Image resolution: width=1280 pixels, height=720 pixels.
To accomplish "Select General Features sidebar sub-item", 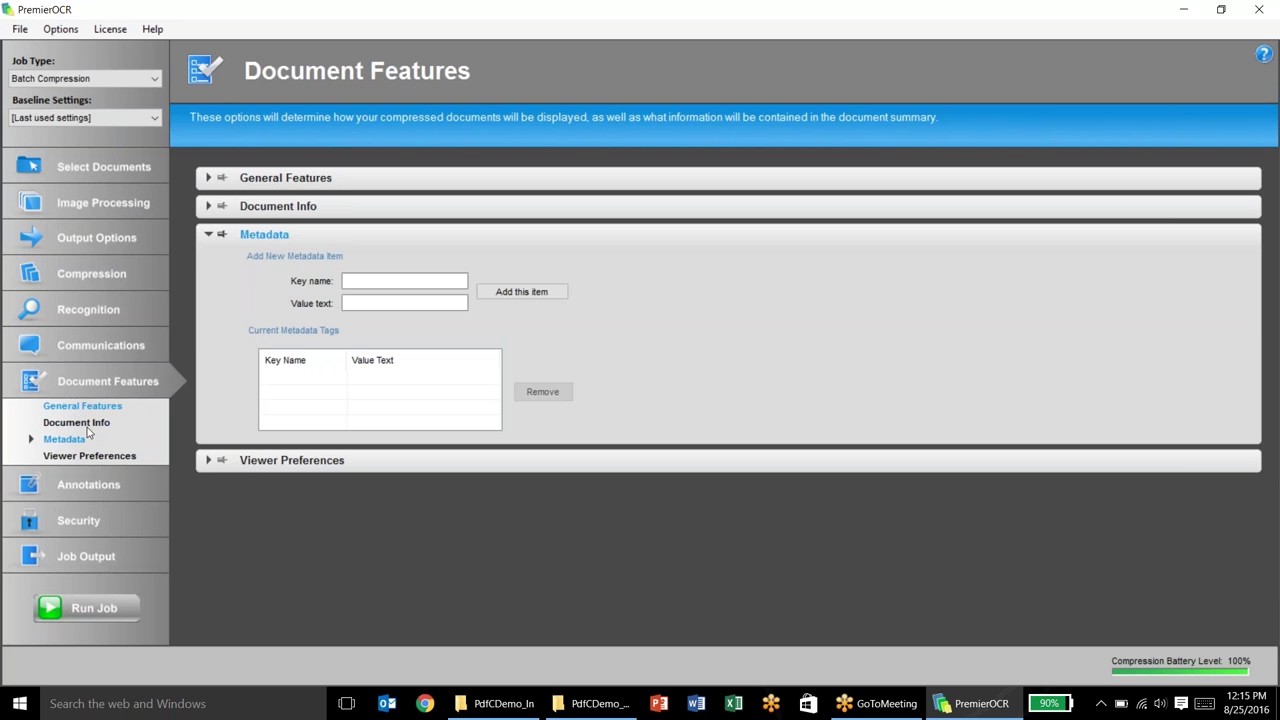I will [82, 406].
